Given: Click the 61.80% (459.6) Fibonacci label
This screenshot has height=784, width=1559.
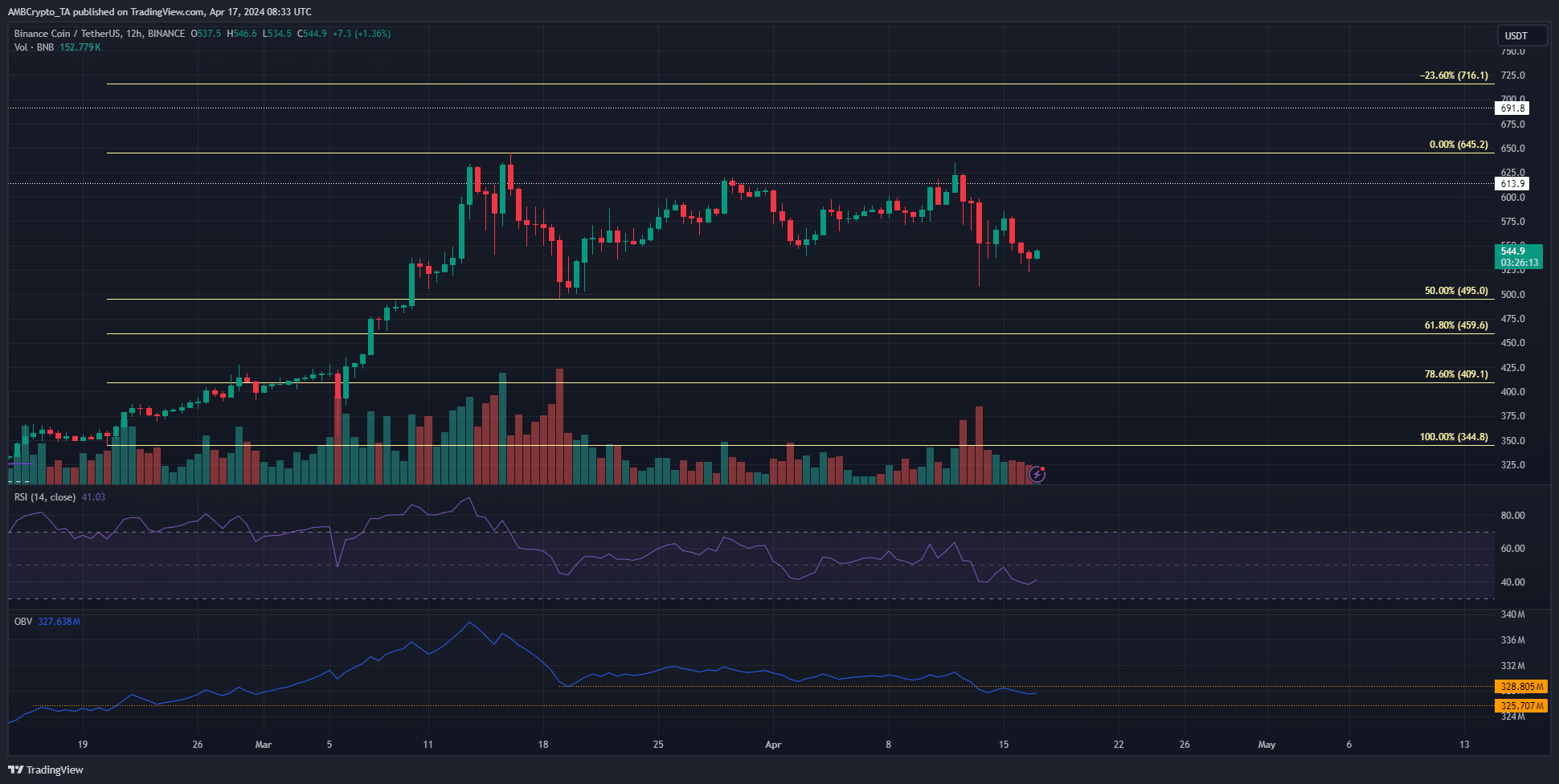Looking at the screenshot, I should [1456, 325].
